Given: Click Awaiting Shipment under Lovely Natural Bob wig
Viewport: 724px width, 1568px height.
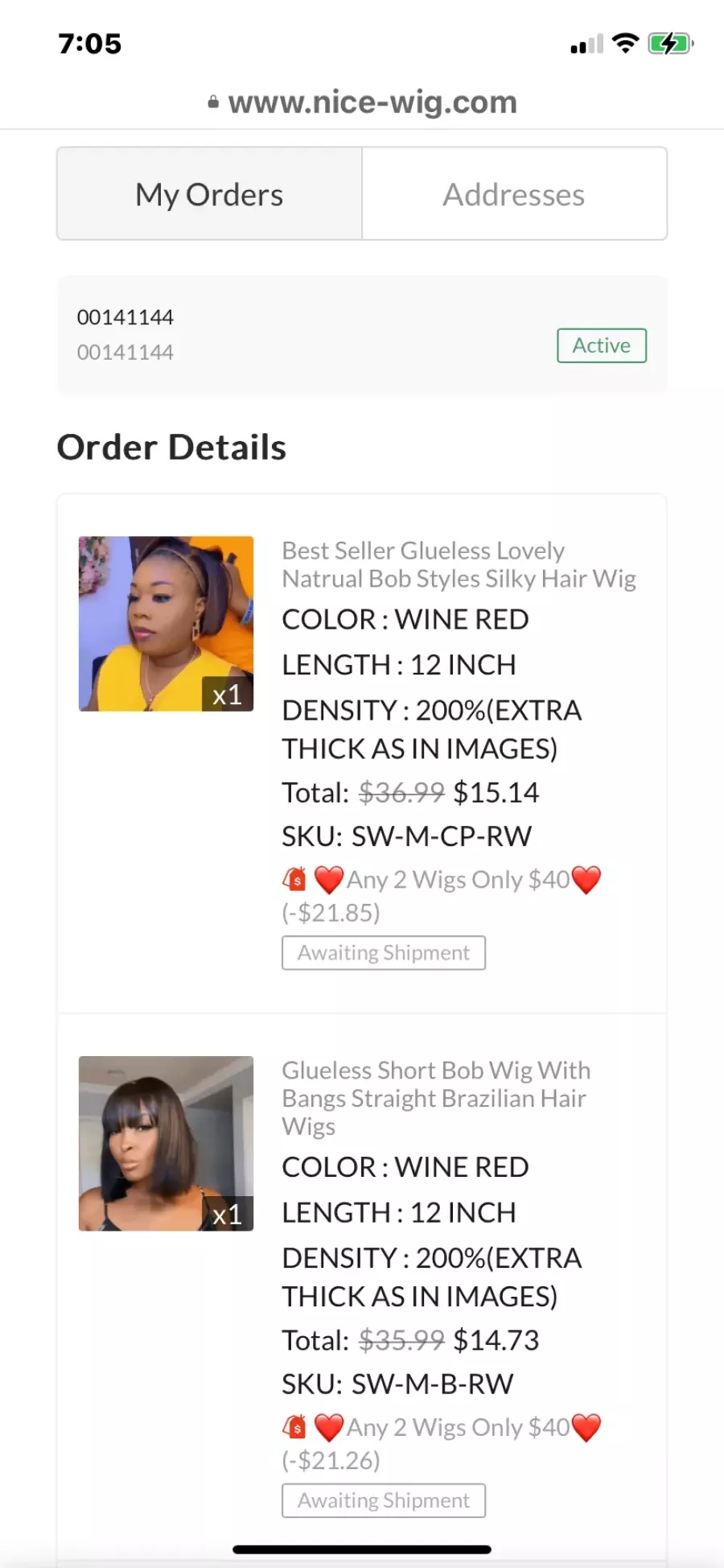Looking at the screenshot, I should click(384, 953).
